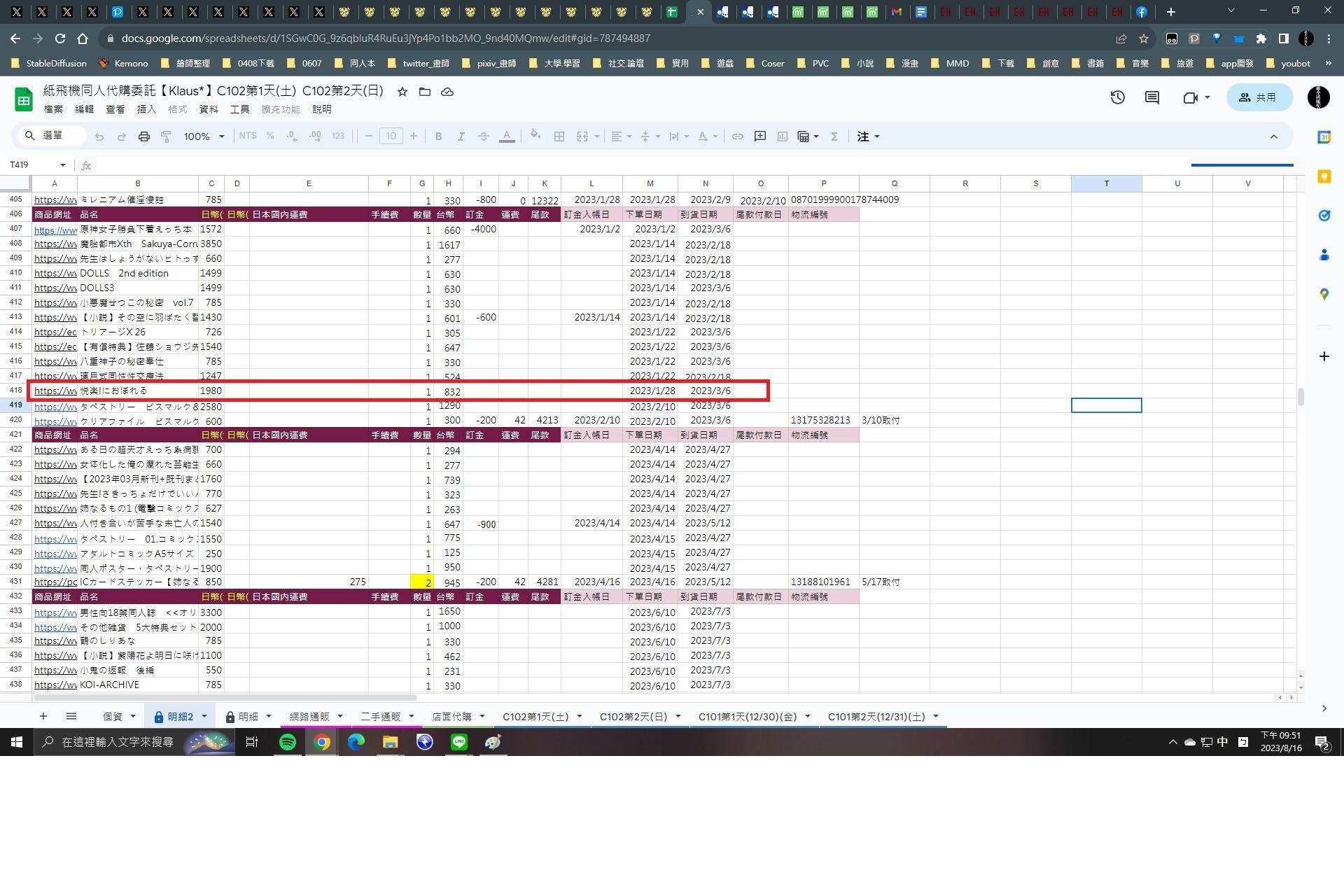The width and height of the screenshot is (1344, 896).
Task: Click the print icon in toolbar
Action: pyautogui.click(x=143, y=136)
